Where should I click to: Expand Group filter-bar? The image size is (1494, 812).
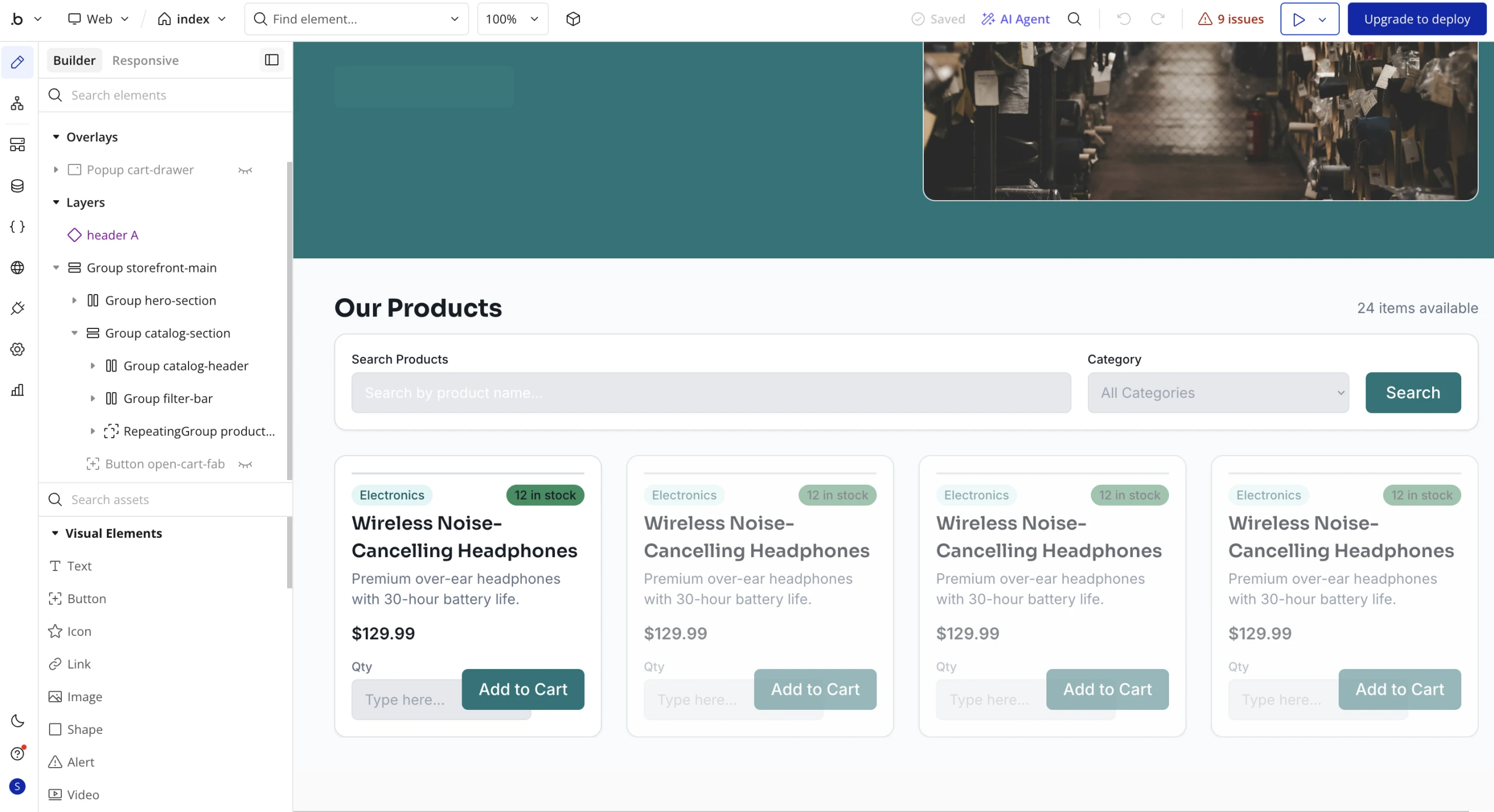pos(92,398)
